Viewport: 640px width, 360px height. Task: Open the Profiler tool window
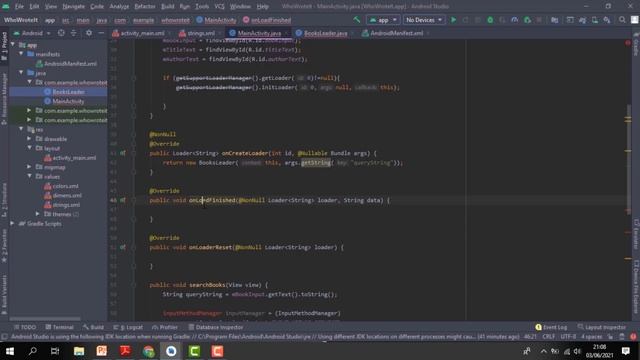click(165, 327)
